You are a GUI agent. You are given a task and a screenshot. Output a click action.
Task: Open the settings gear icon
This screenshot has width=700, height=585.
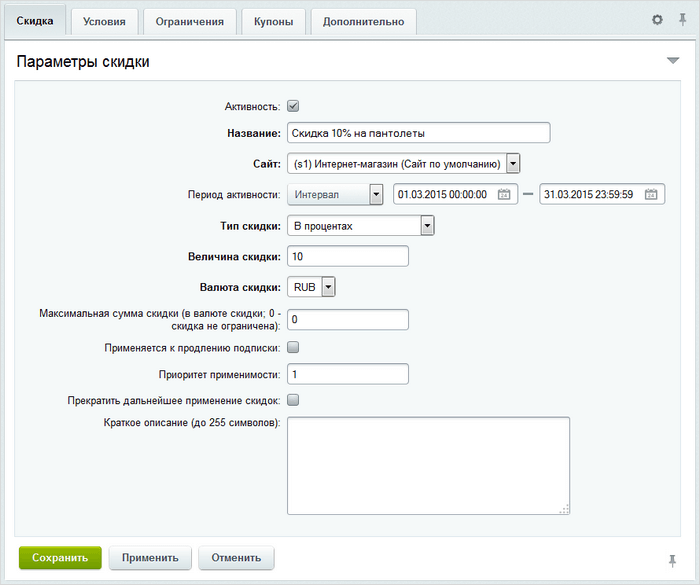coord(657,20)
